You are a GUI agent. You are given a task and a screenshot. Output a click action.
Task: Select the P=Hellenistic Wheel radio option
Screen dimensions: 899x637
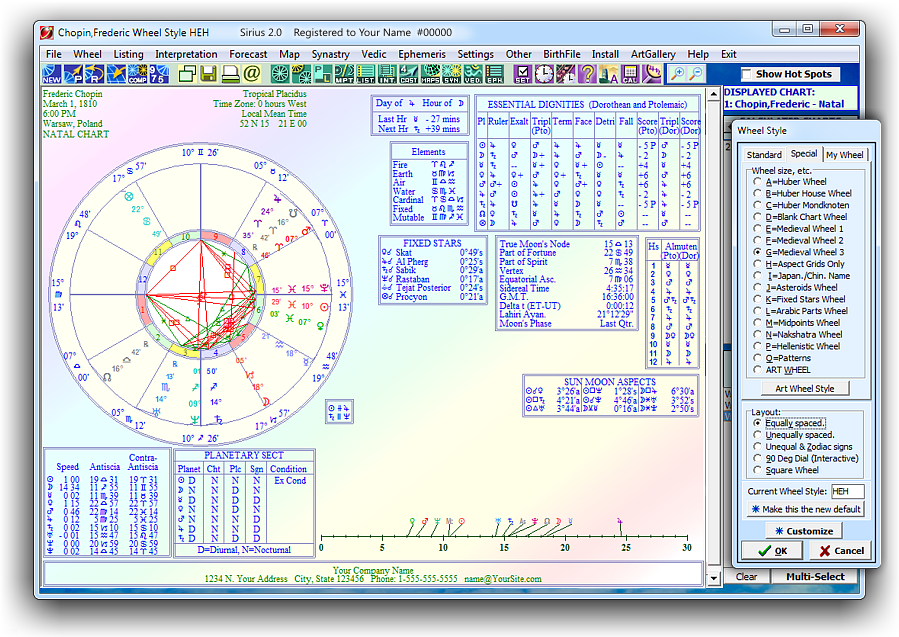coord(758,346)
